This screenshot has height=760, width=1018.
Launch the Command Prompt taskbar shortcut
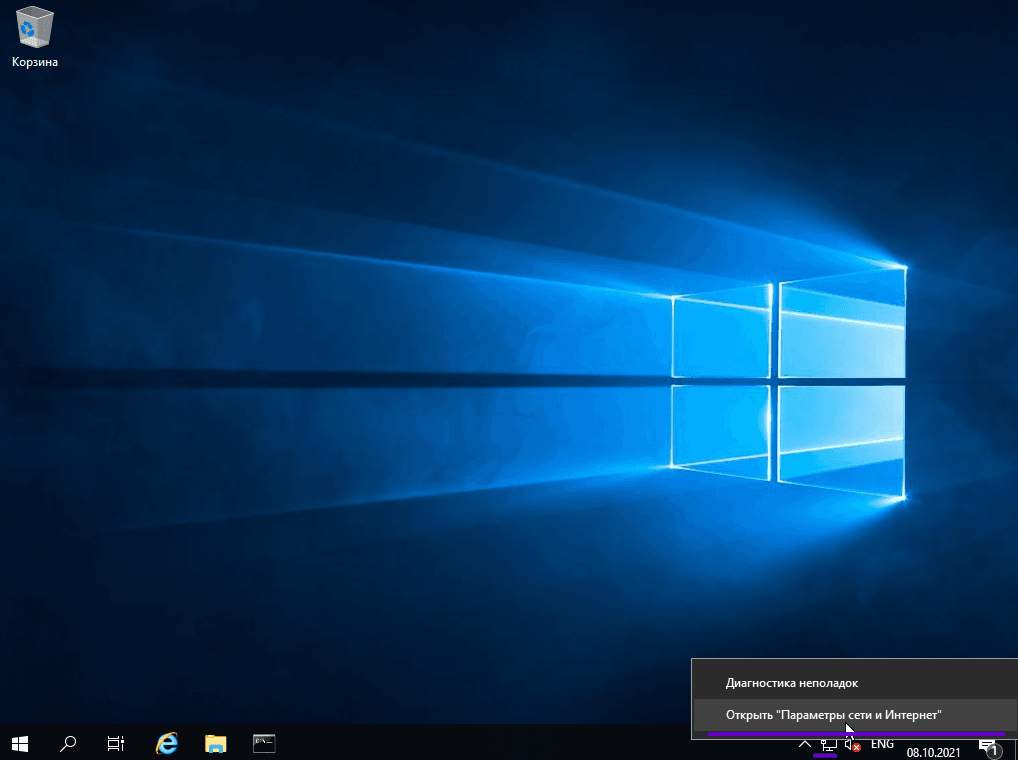tap(264, 743)
